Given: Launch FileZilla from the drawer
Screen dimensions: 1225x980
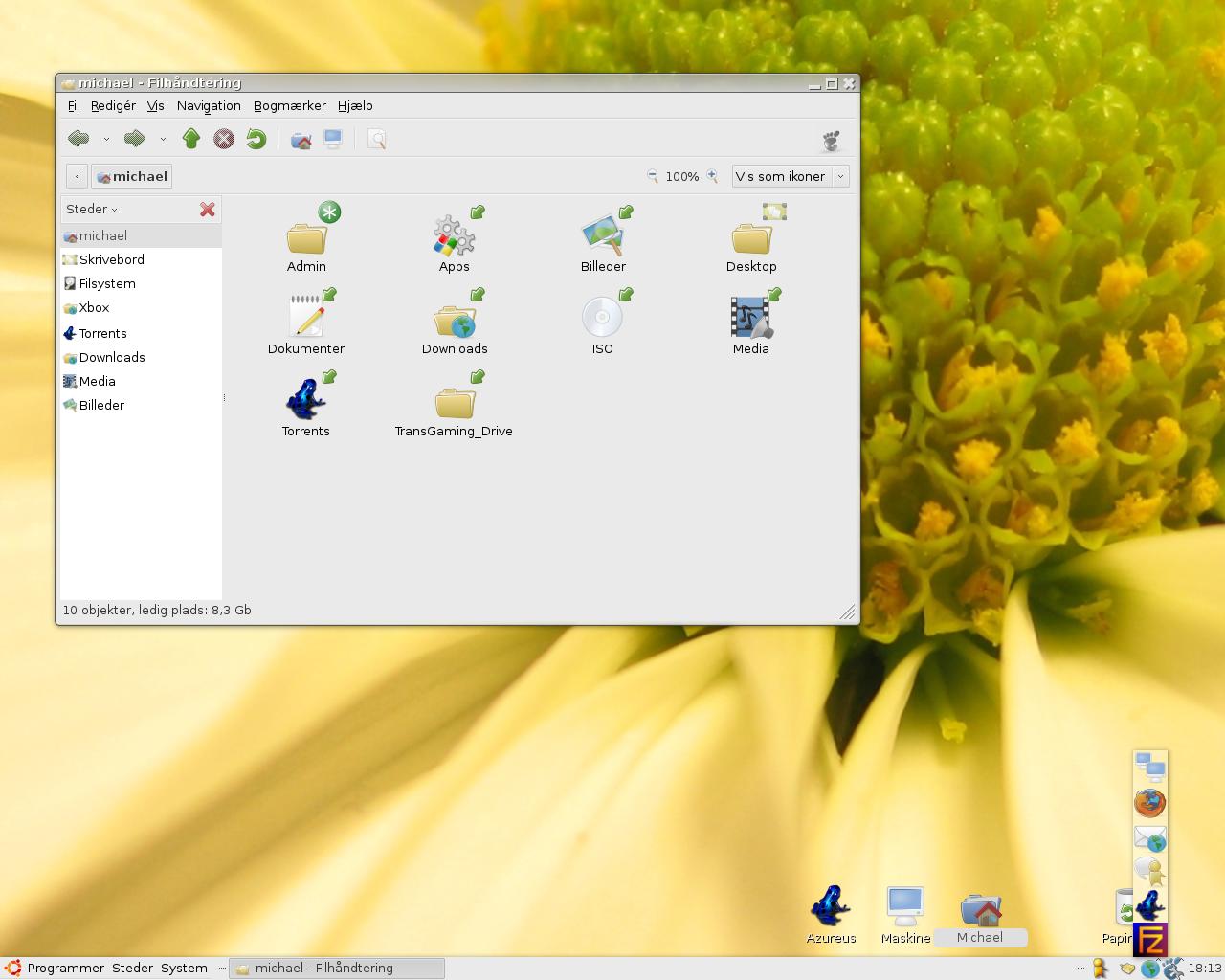Looking at the screenshot, I should click(1150, 941).
